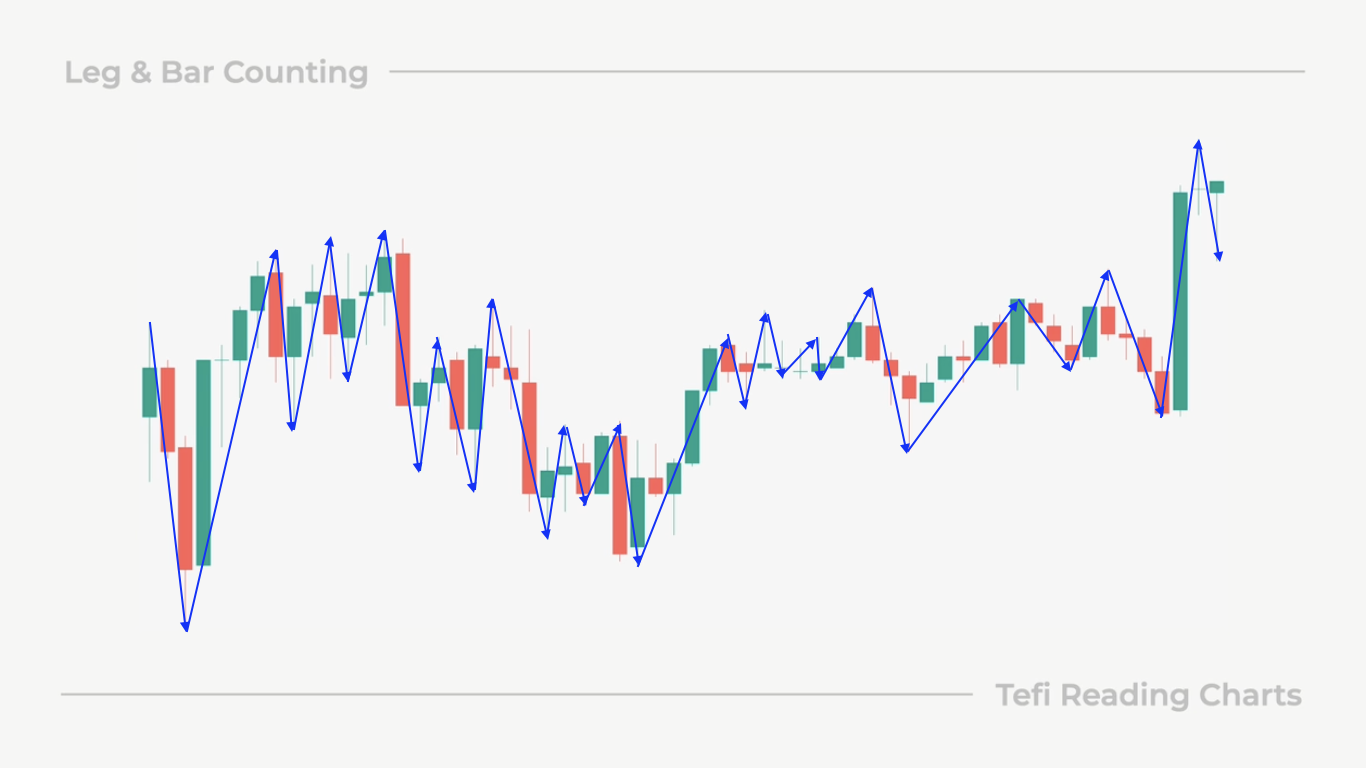Click the highest arrowhead peak on the chart

click(1198, 145)
